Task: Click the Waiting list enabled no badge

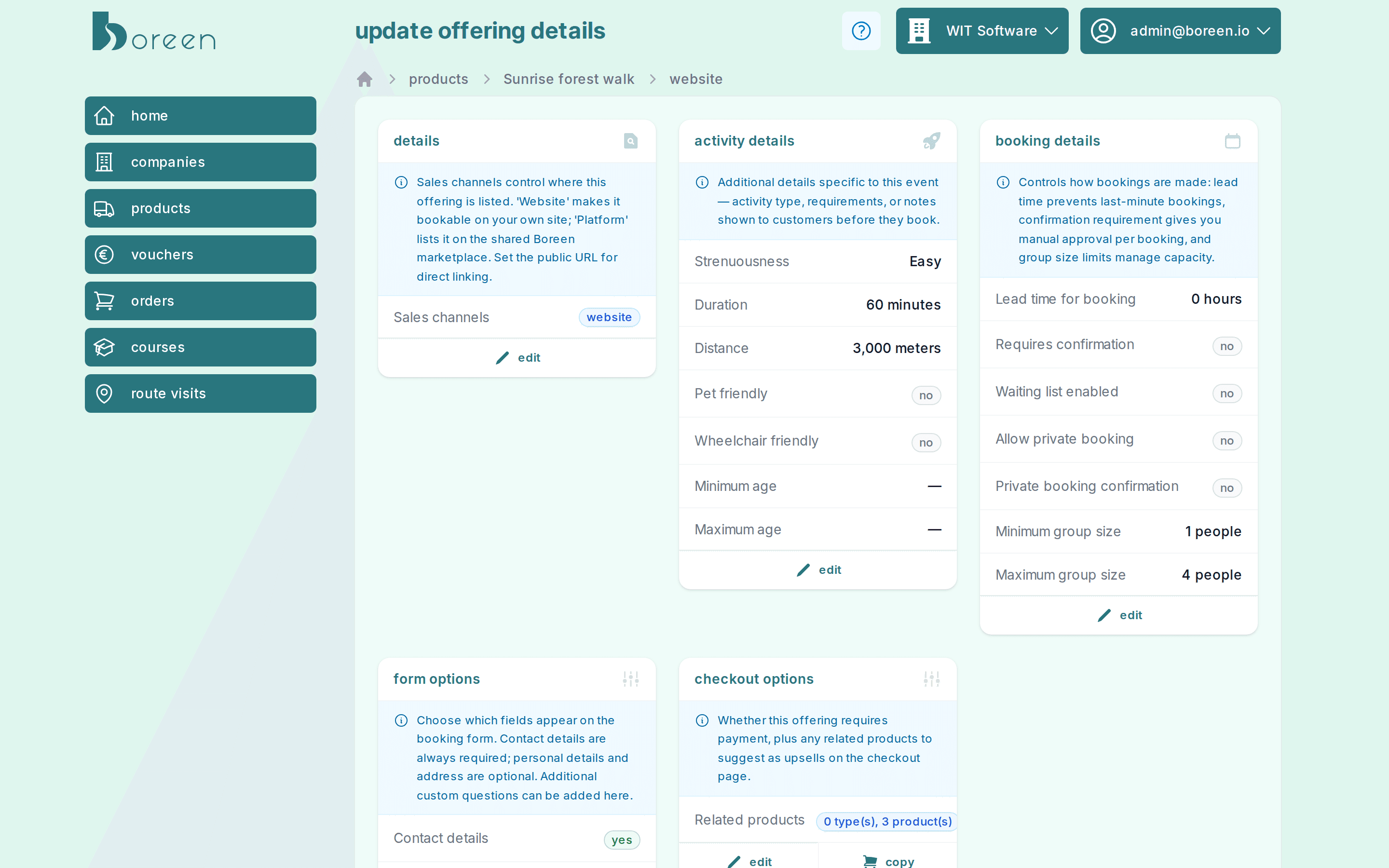Action: 1226,394
